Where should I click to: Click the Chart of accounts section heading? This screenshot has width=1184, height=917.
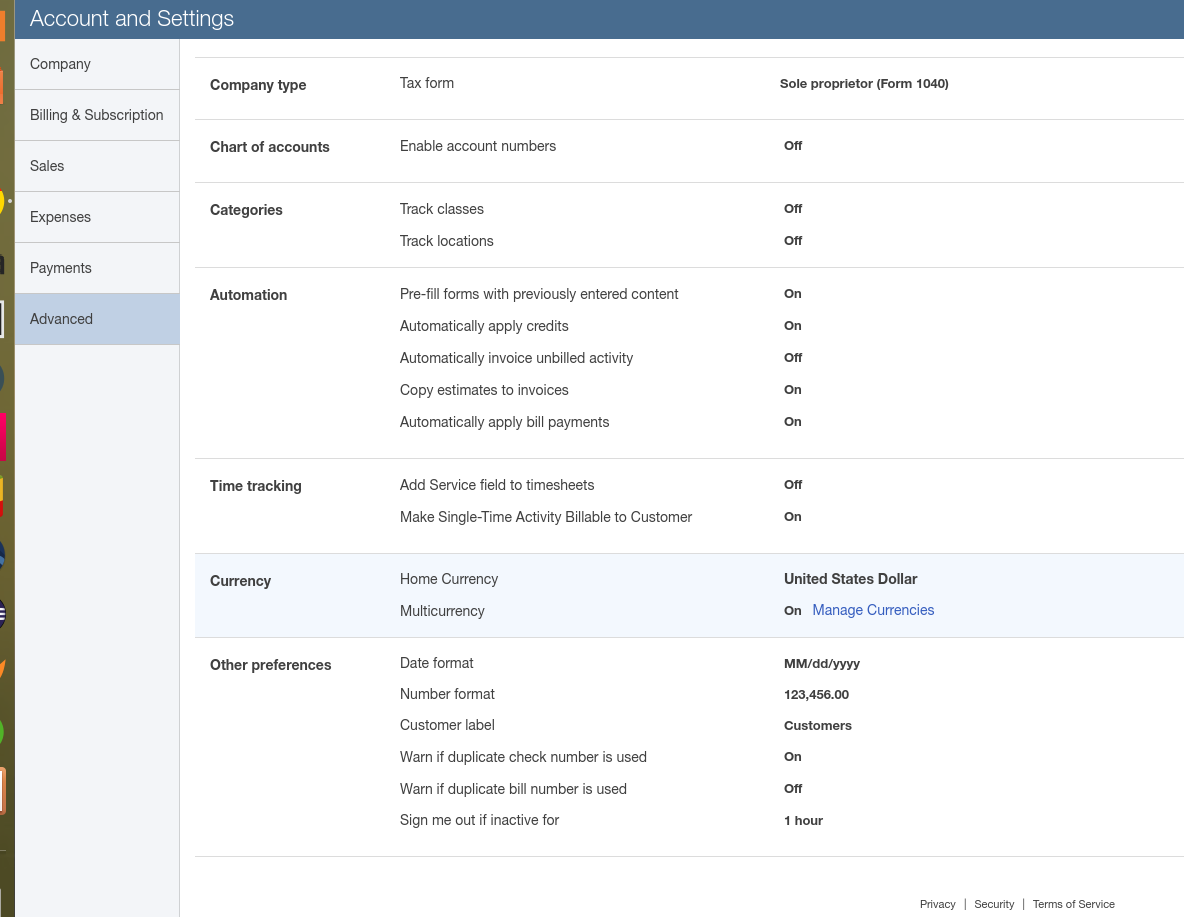pos(270,147)
